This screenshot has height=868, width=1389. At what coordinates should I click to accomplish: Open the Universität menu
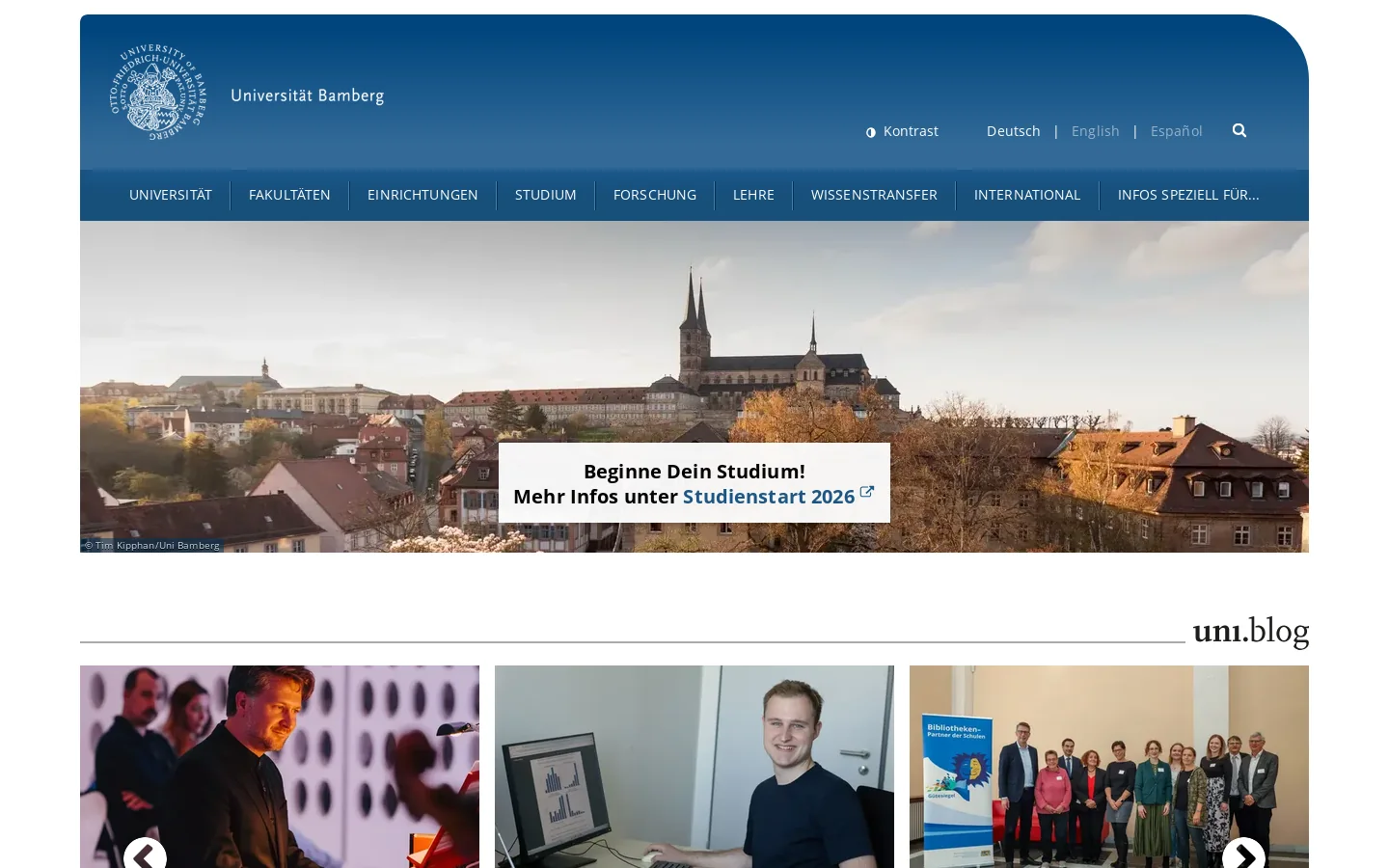pyautogui.click(x=171, y=195)
